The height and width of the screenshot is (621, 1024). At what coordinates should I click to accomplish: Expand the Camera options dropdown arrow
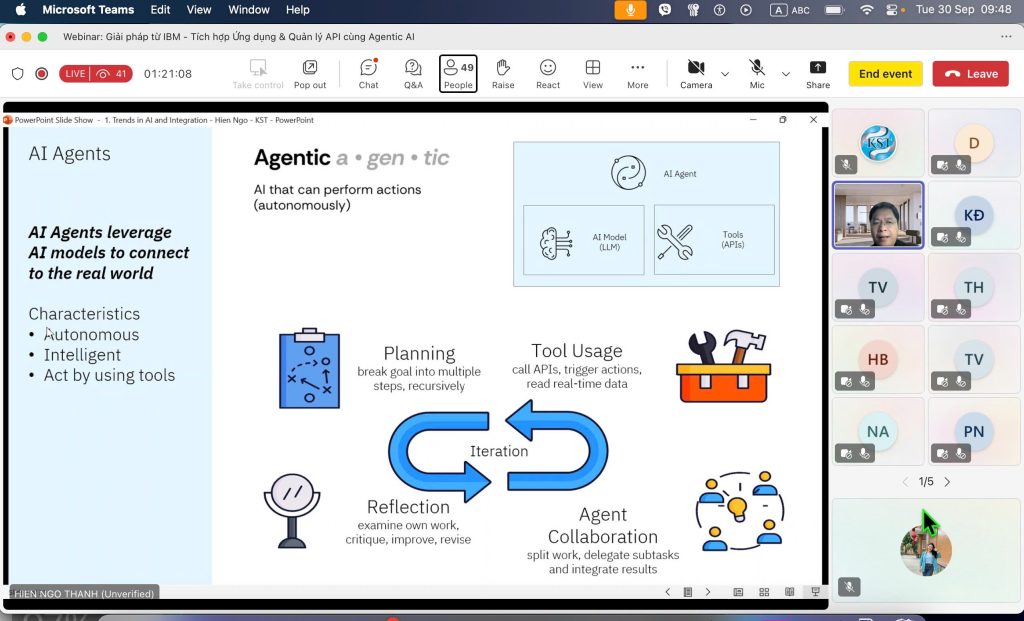pos(725,74)
